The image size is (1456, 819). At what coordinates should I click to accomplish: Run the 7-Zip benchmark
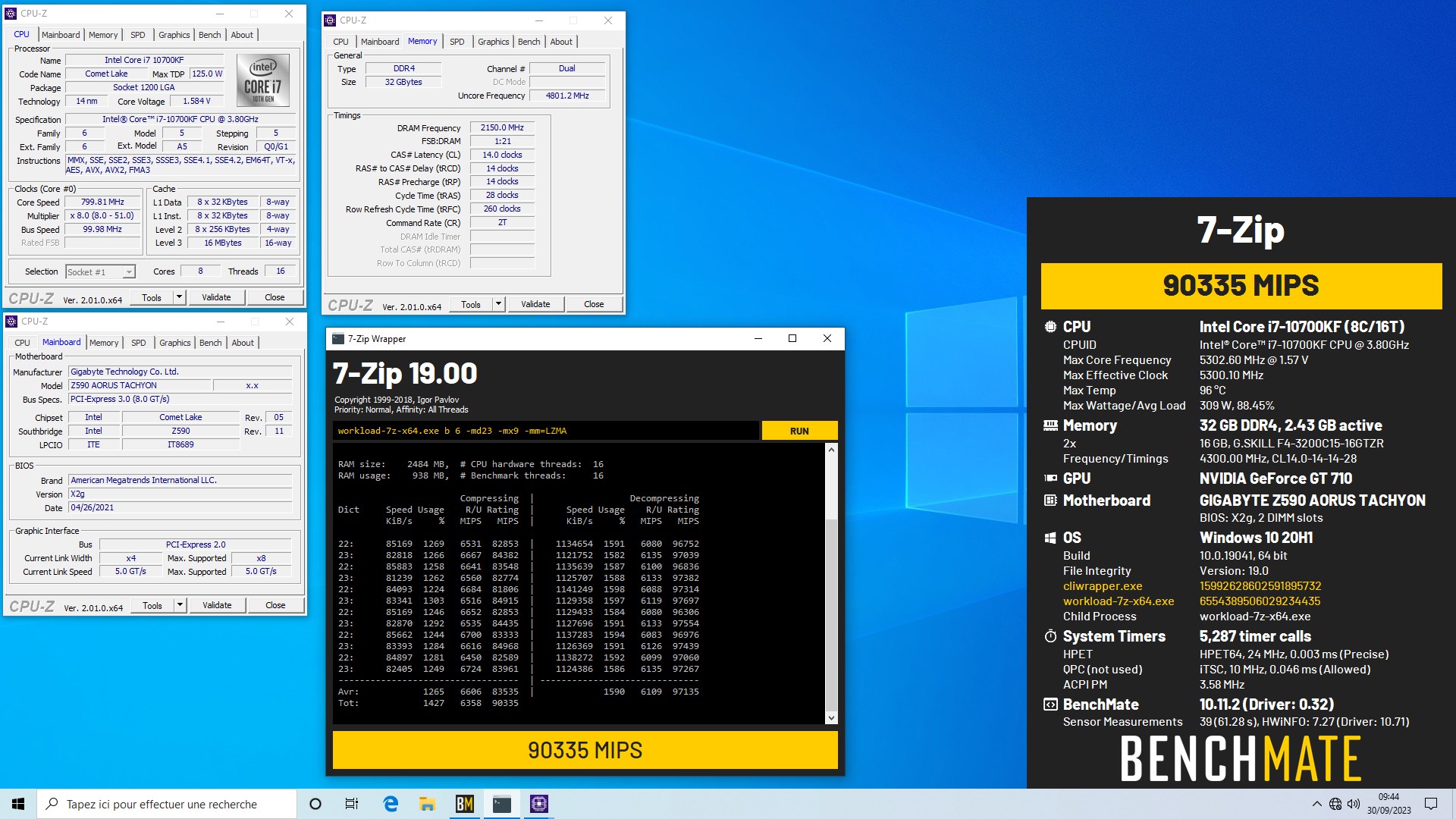pyautogui.click(x=799, y=431)
